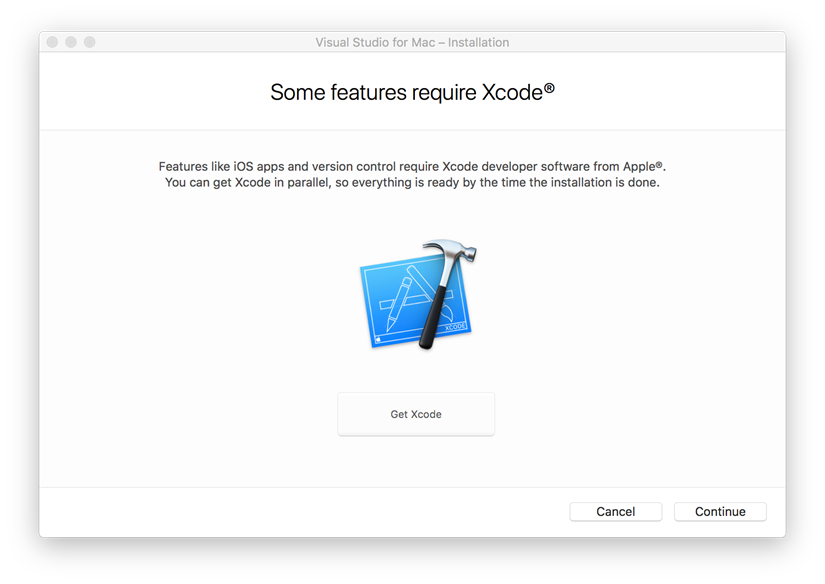Viewport: 825px width, 584px height.
Task: Click the word 'Apple' in the description
Action: 635,166
